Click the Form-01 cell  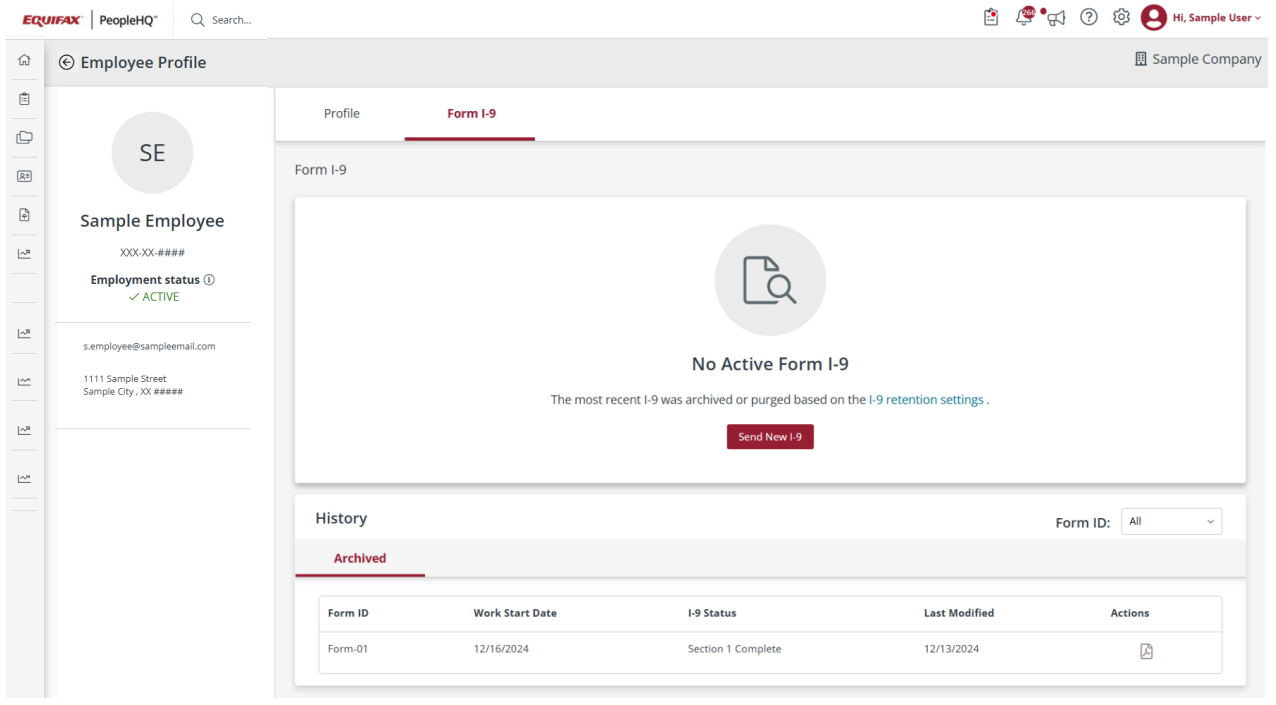tap(348, 649)
